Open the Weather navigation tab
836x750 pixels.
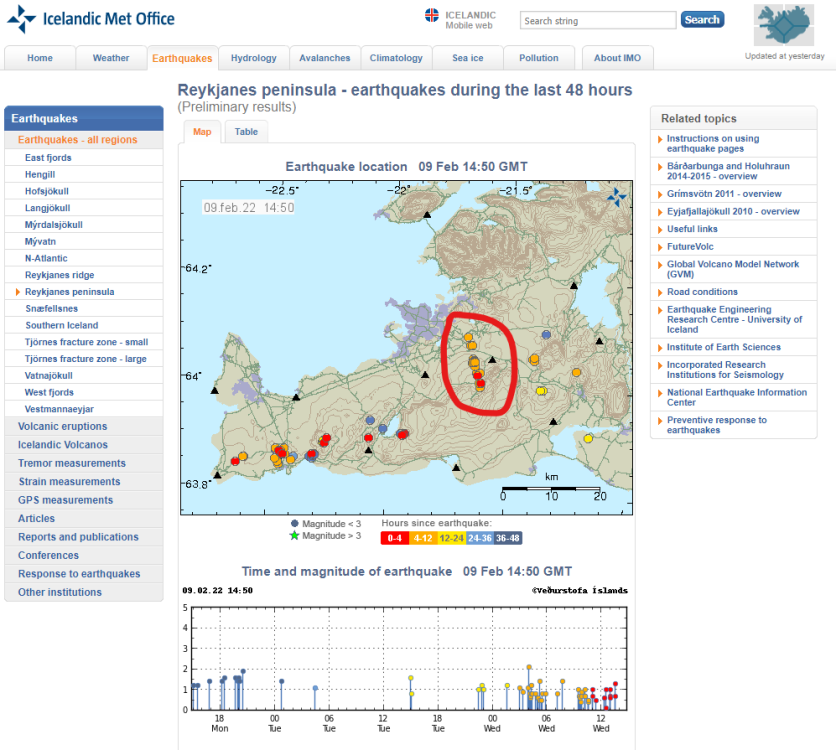tap(111, 58)
